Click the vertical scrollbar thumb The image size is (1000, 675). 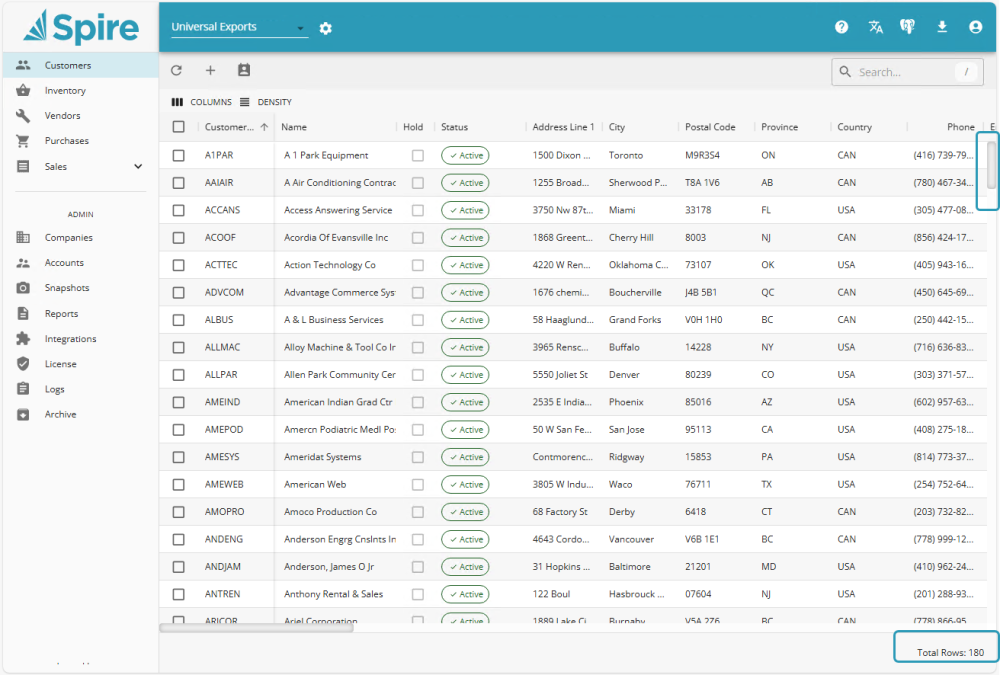992,165
